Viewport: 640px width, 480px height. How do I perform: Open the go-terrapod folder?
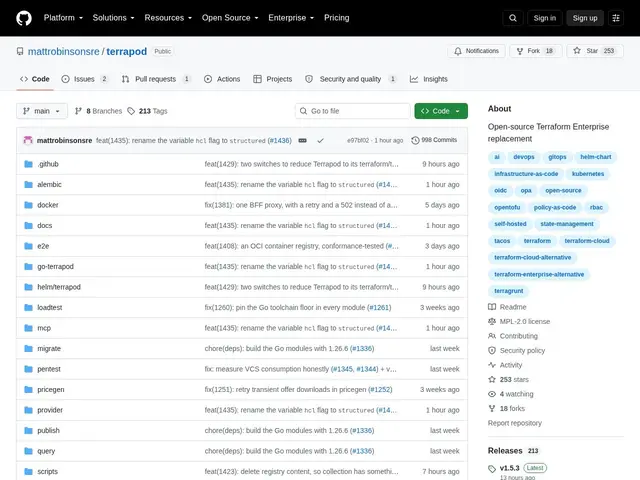pos(55,267)
